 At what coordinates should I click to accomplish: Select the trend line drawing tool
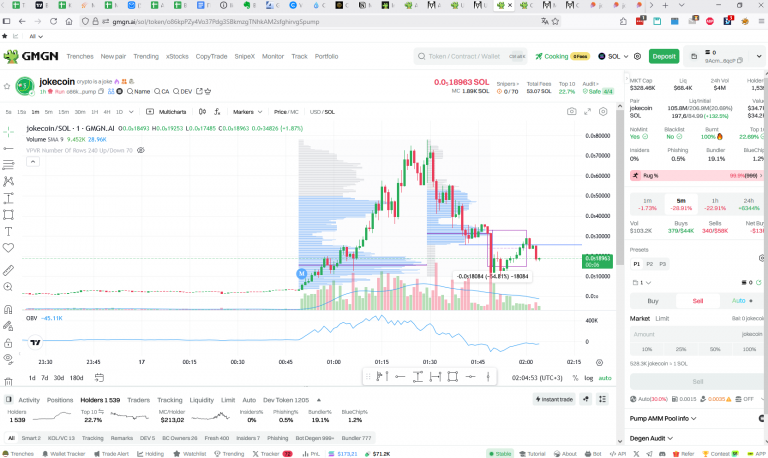click(x=8, y=148)
